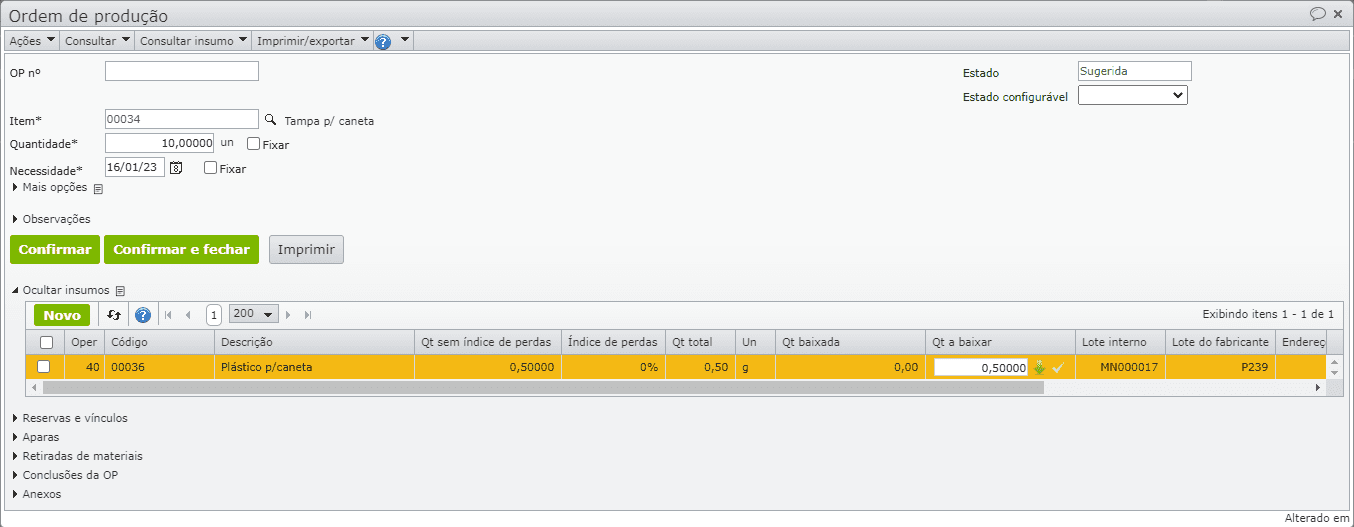Expand the Observações section
Viewport: 1354px width, 527px height.
pyautogui.click(x=51, y=219)
